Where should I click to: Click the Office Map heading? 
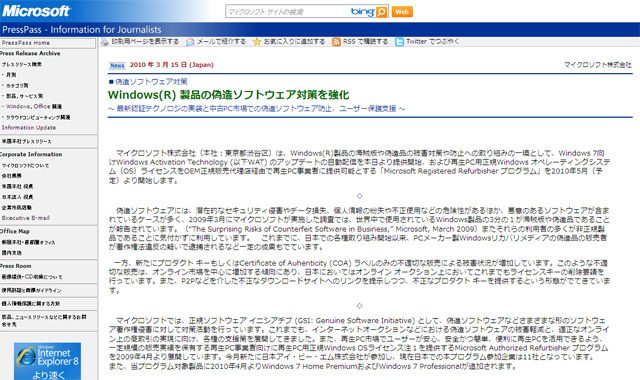[x=15, y=231]
